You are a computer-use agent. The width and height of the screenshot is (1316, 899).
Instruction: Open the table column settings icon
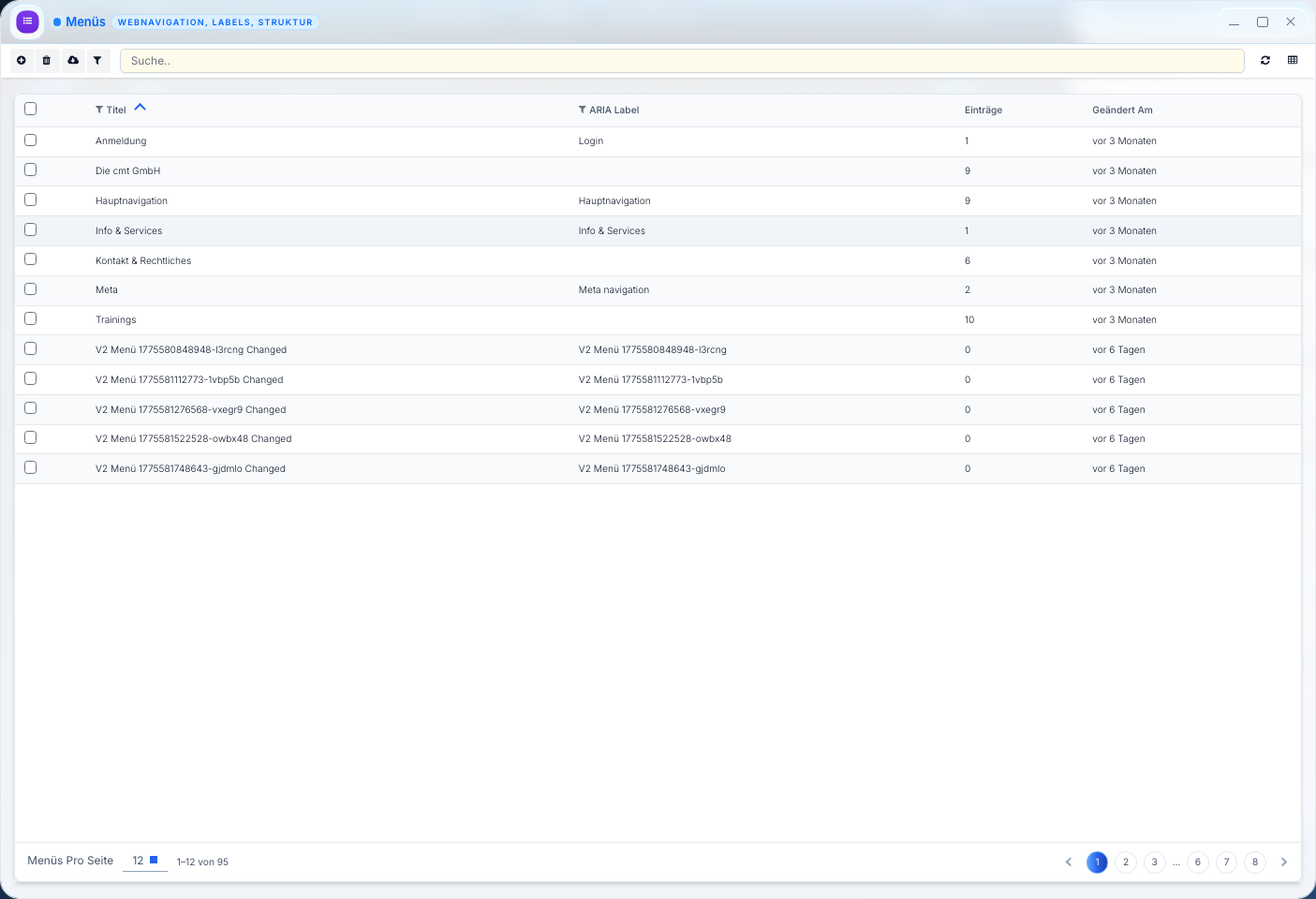tap(1293, 61)
